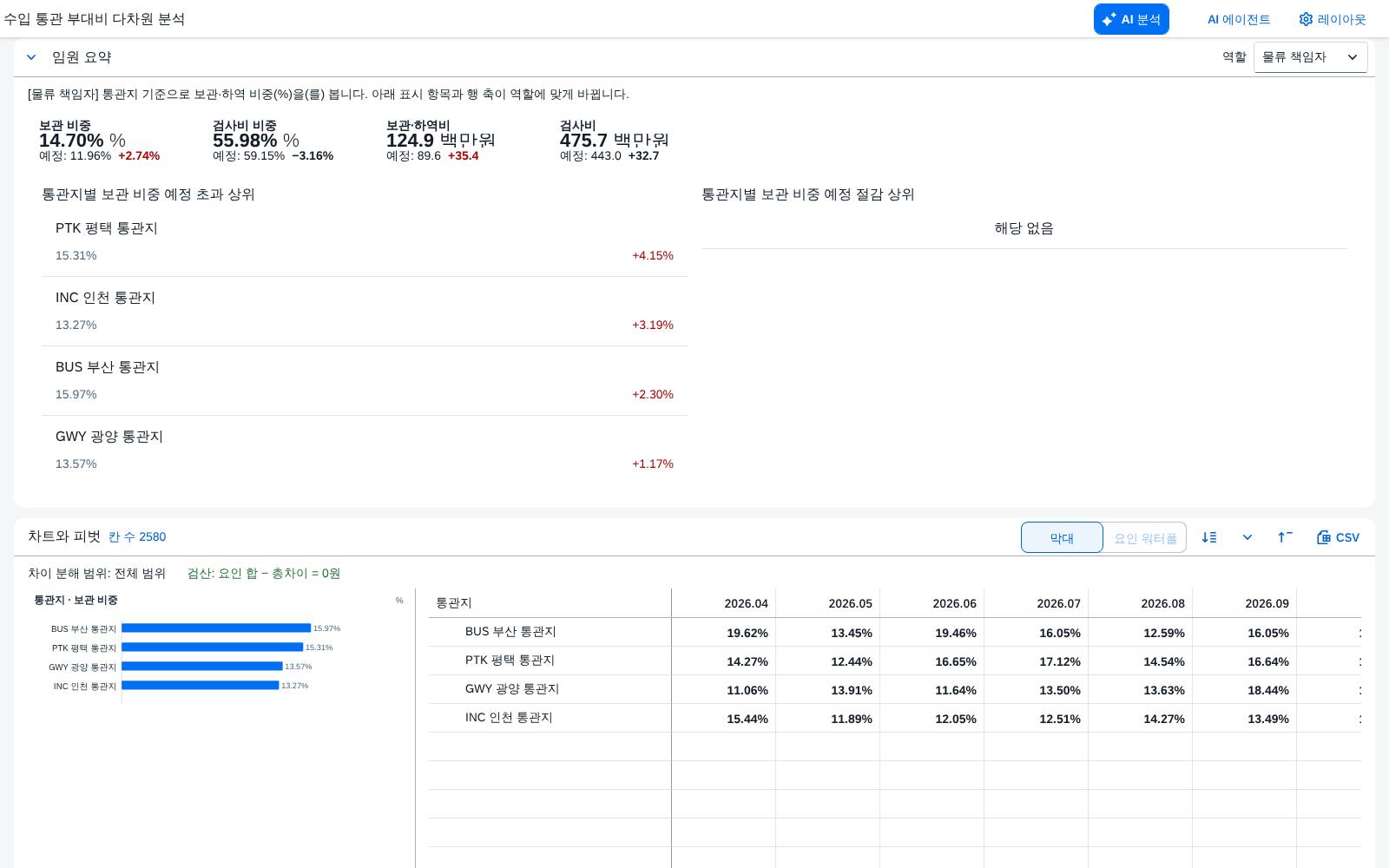The height and width of the screenshot is (868, 1389).
Task: Click the 해당 없음 placeholder text
Action: click(x=1024, y=229)
